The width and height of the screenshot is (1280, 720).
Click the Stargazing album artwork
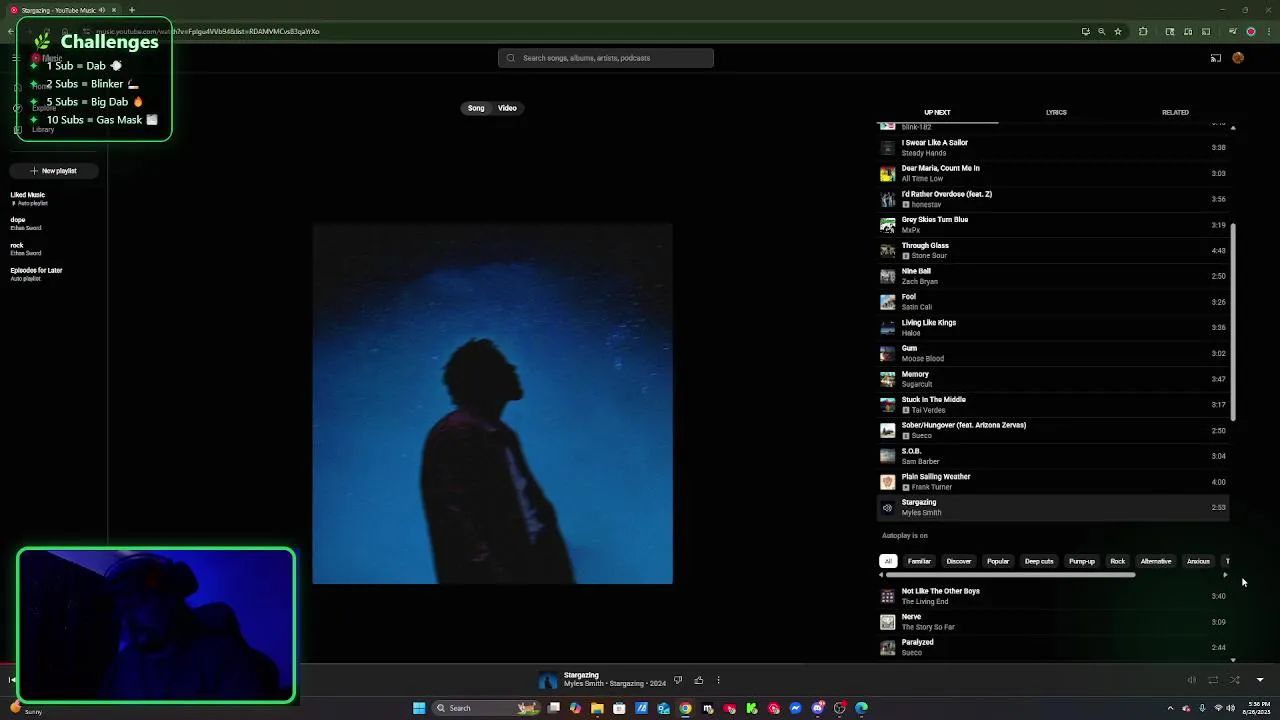click(x=492, y=404)
